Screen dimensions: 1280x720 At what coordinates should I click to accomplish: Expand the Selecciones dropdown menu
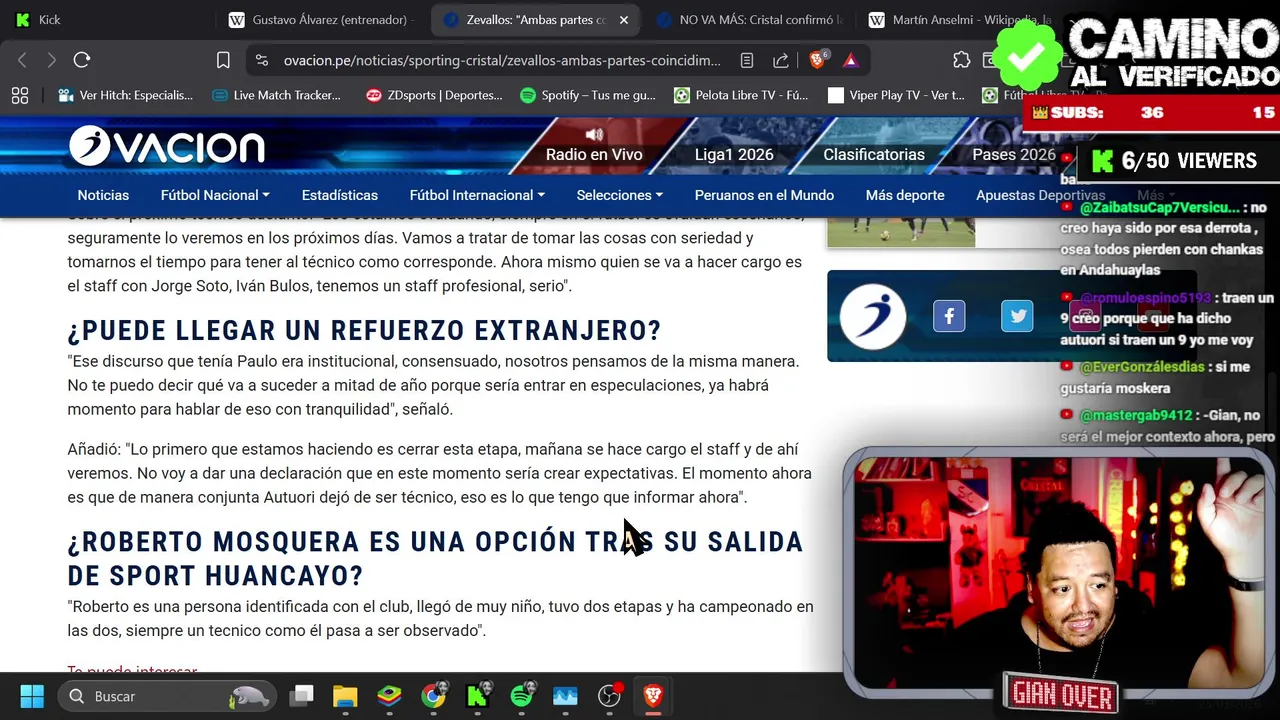pos(620,195)
